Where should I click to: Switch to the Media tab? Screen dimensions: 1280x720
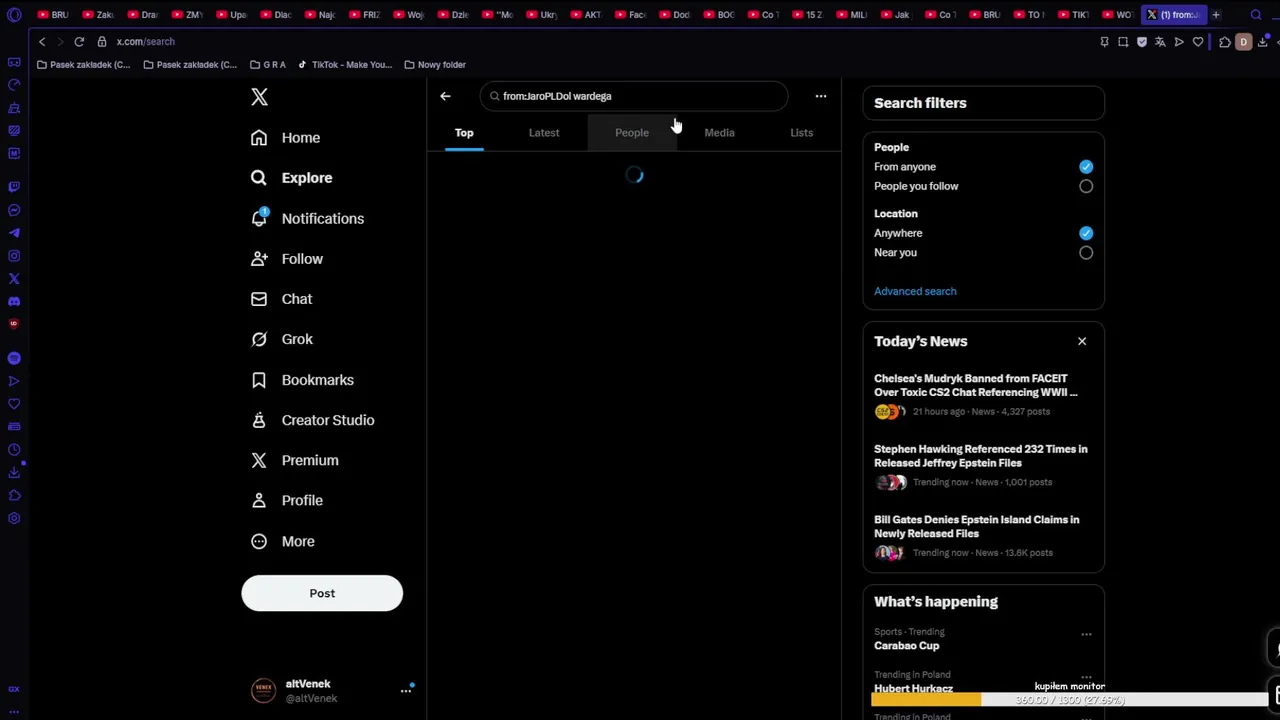point(719,133)
